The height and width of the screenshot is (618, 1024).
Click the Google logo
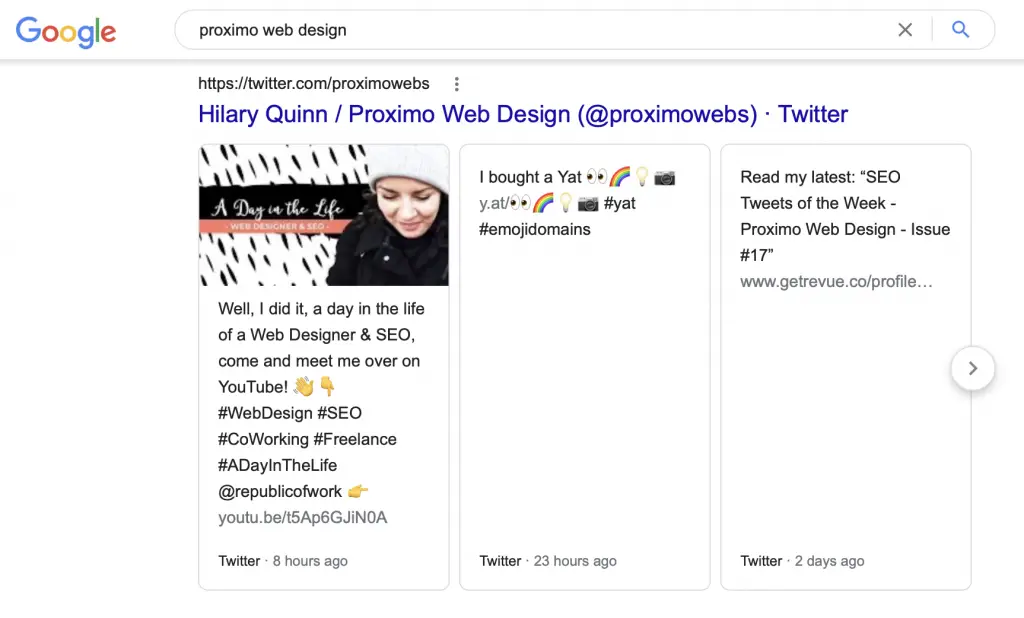click(x=66, y=31)
